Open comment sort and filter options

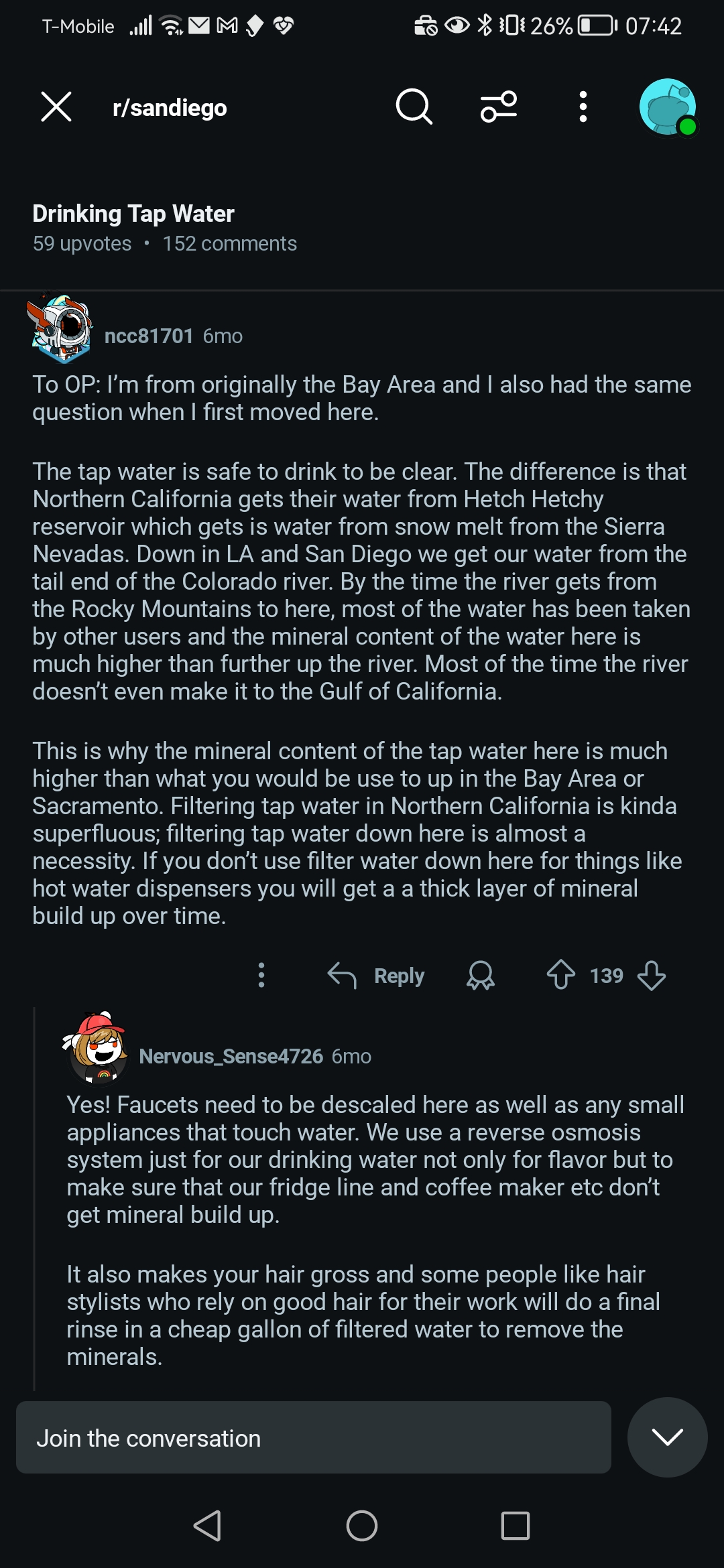click(499, 107)
